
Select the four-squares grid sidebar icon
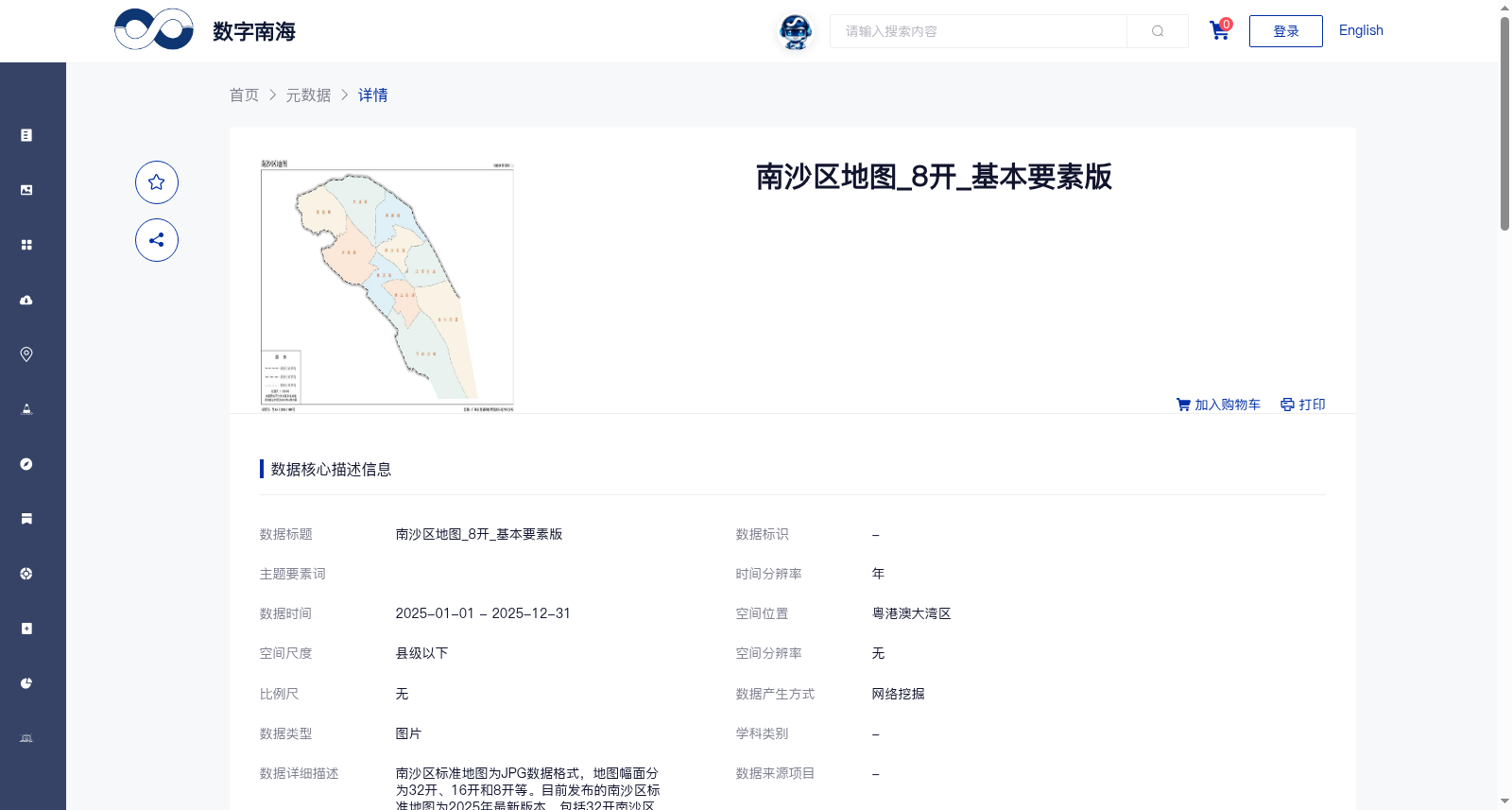[x=26, y=245]
